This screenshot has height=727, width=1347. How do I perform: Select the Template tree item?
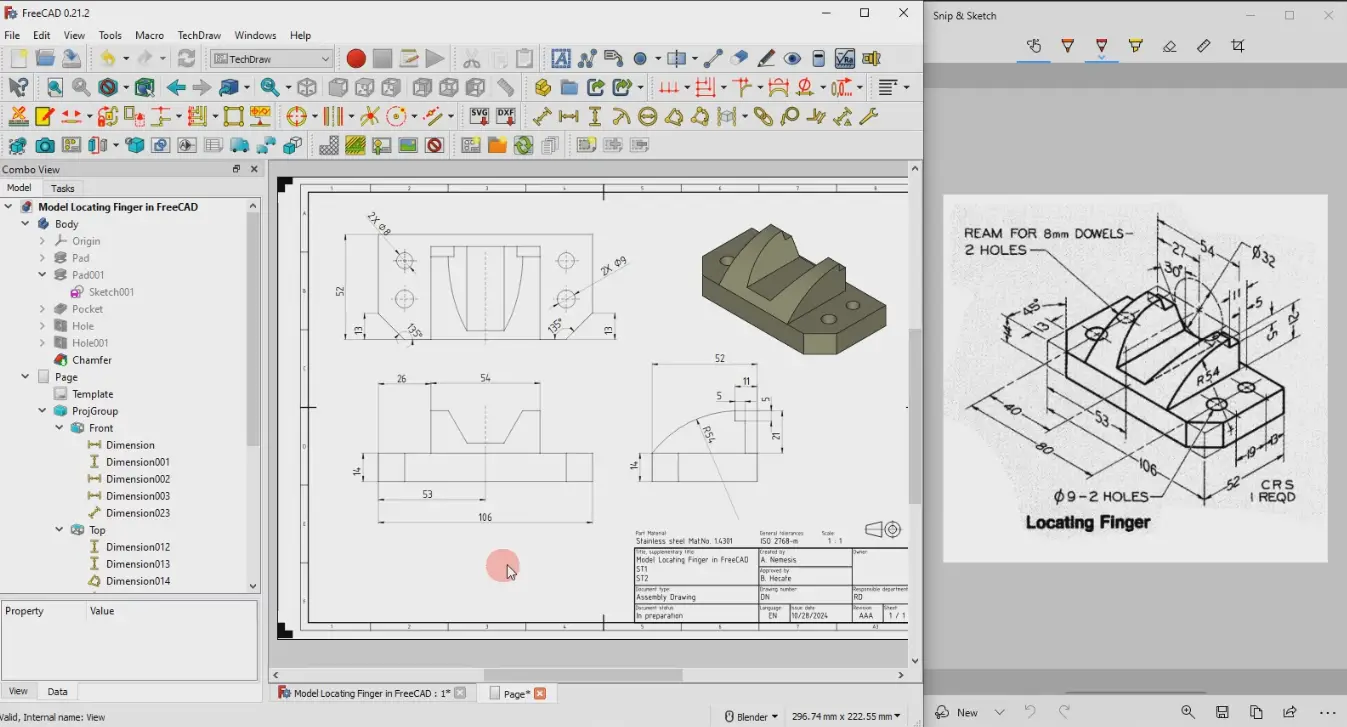(x=92, y=394)
